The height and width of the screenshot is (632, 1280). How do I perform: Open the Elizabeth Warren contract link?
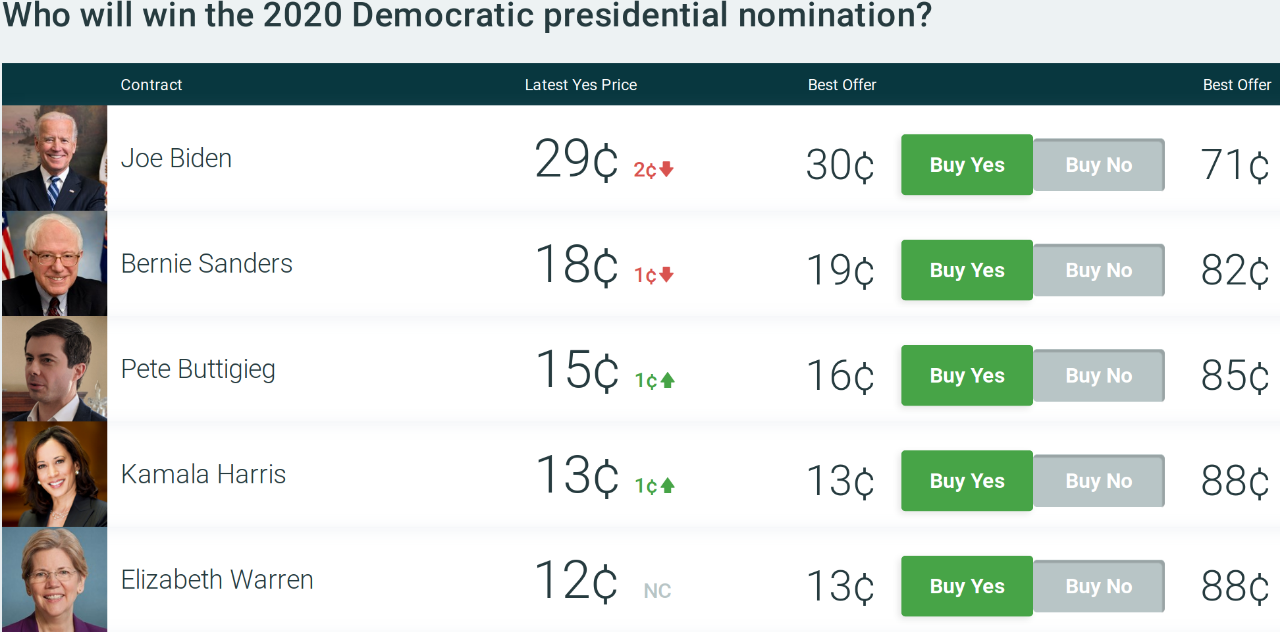pyautogui.click(x=217, y=580)
